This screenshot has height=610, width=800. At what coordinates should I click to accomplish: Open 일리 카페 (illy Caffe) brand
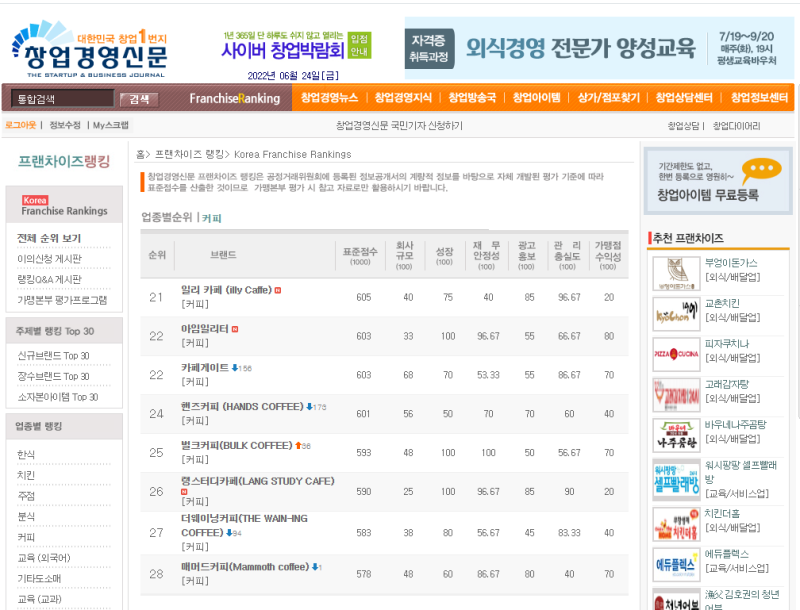pos(227,290)
